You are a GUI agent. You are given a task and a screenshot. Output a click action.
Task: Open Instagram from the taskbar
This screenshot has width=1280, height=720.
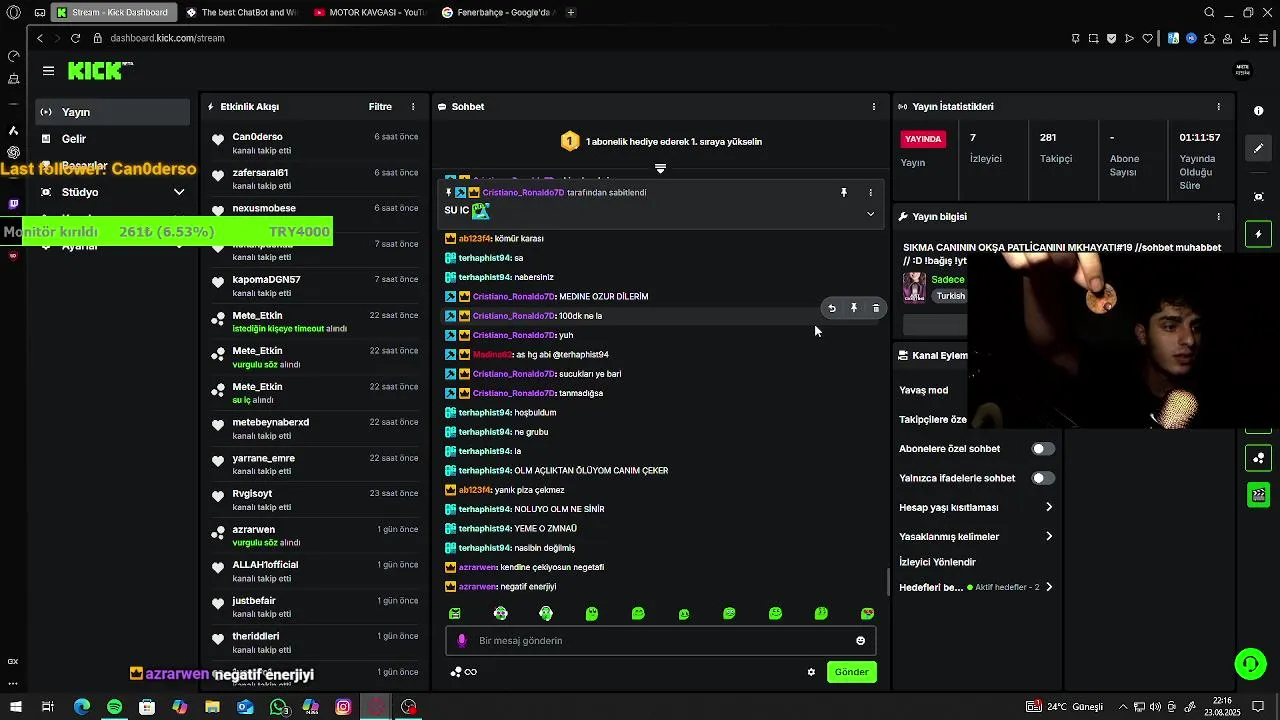pyautogui.click(x=343, y=707)
